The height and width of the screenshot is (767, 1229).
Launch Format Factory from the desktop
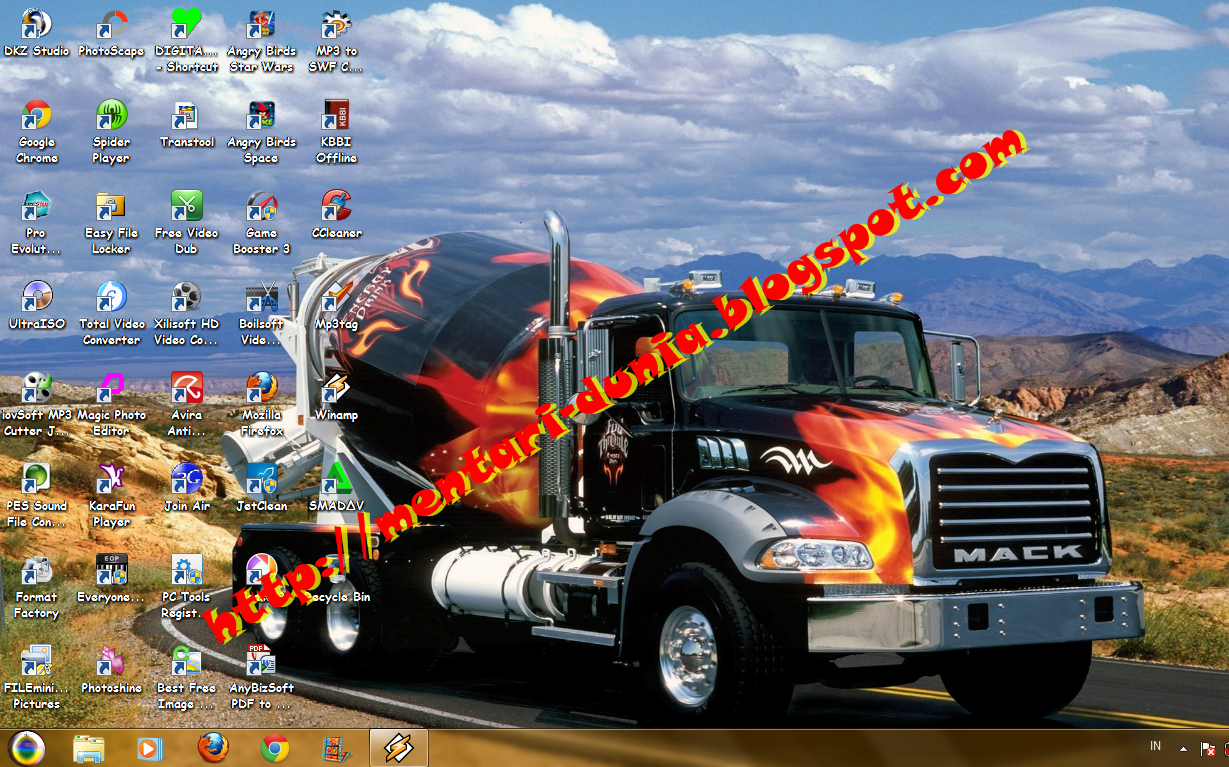[x=37, y=586]
